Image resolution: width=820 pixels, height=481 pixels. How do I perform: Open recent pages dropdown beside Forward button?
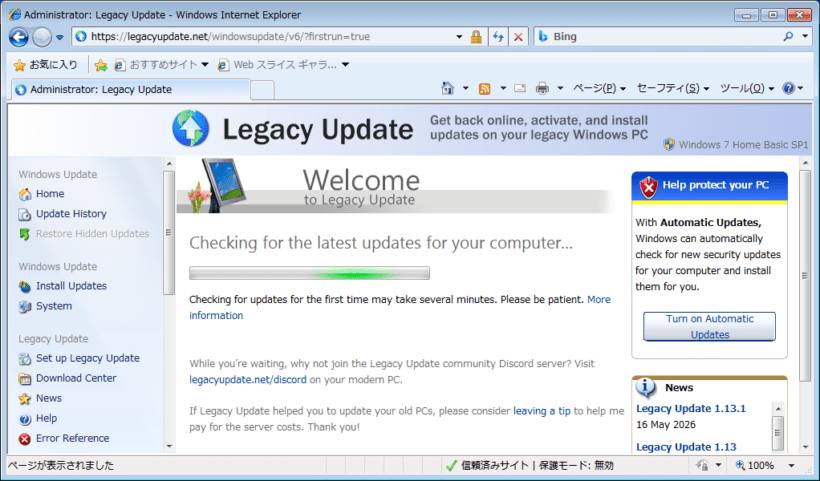coord(60,38)
